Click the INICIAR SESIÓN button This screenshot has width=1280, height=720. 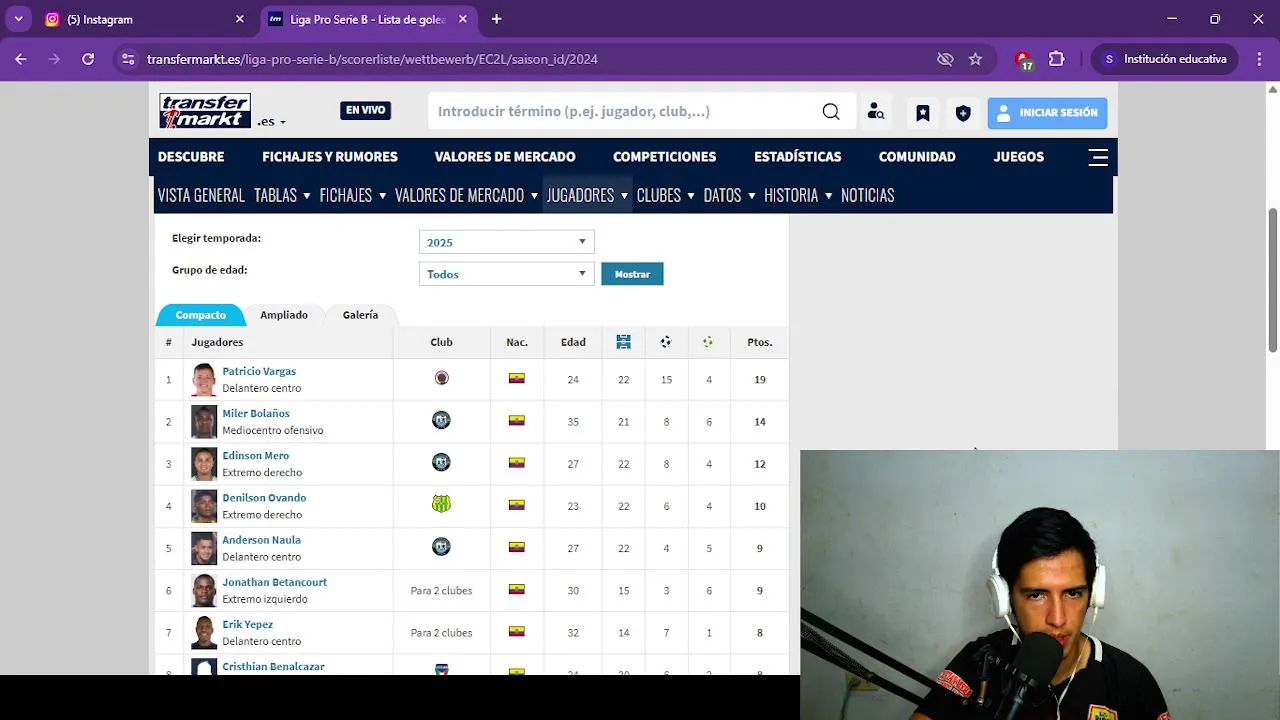pos(1047,113)
